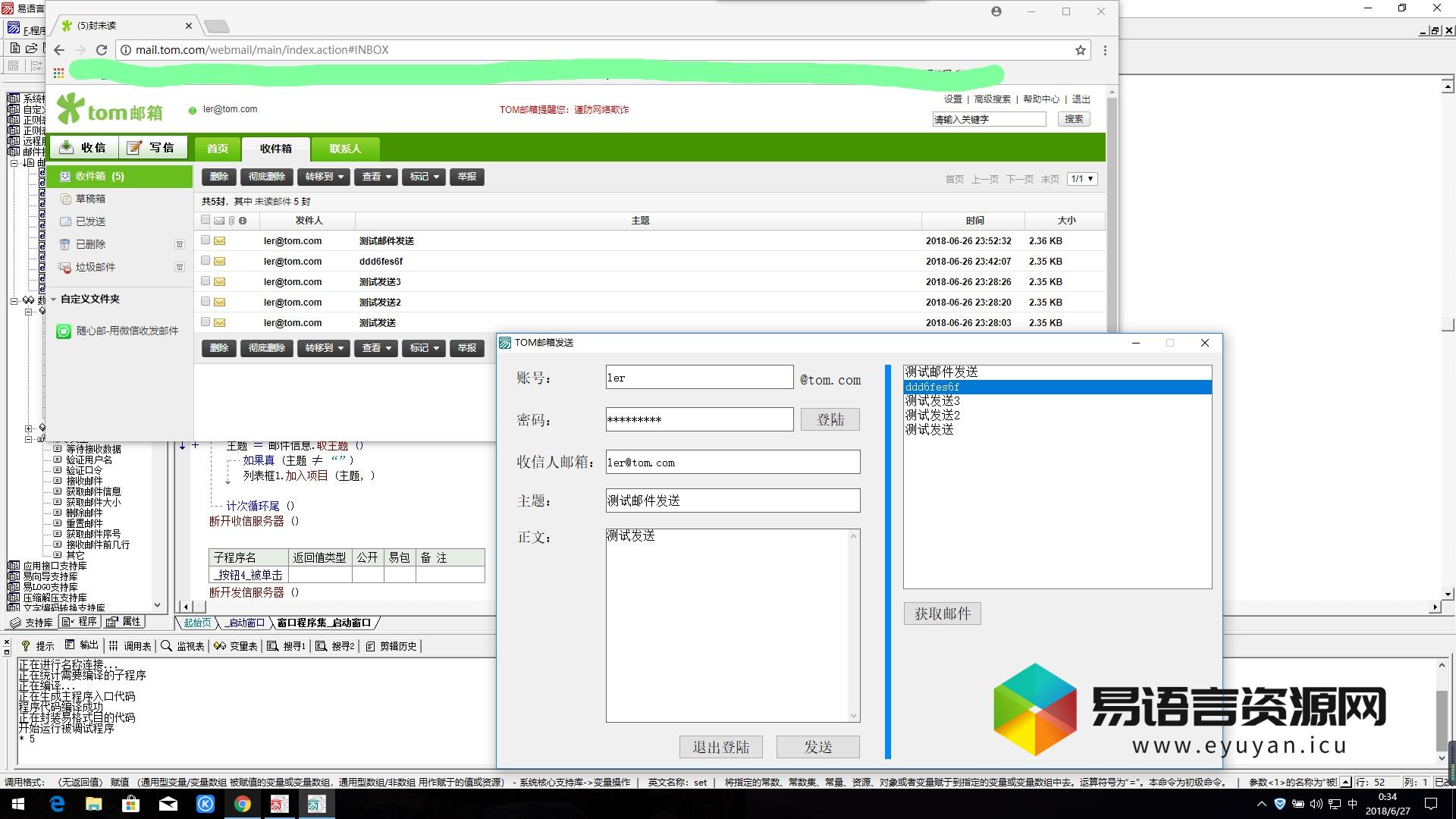Open the top 转移到 dropdown
Viewport: 1456px width, 819px height.
(x=324, y=177)
